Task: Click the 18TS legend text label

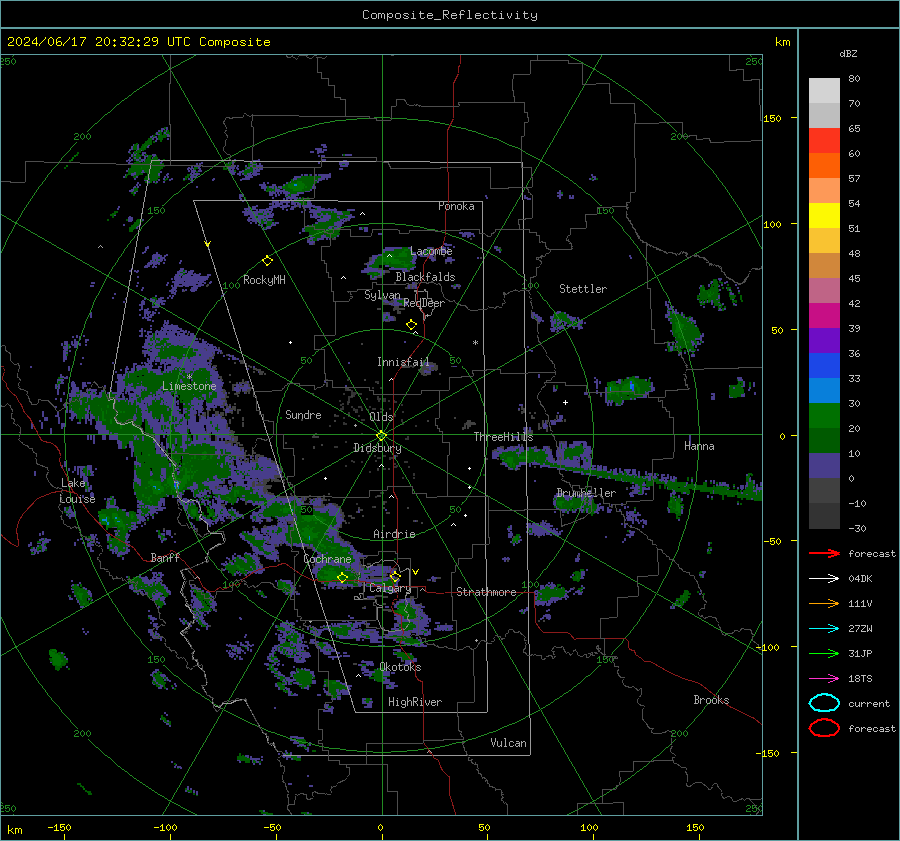Action: tap(860, 679)
